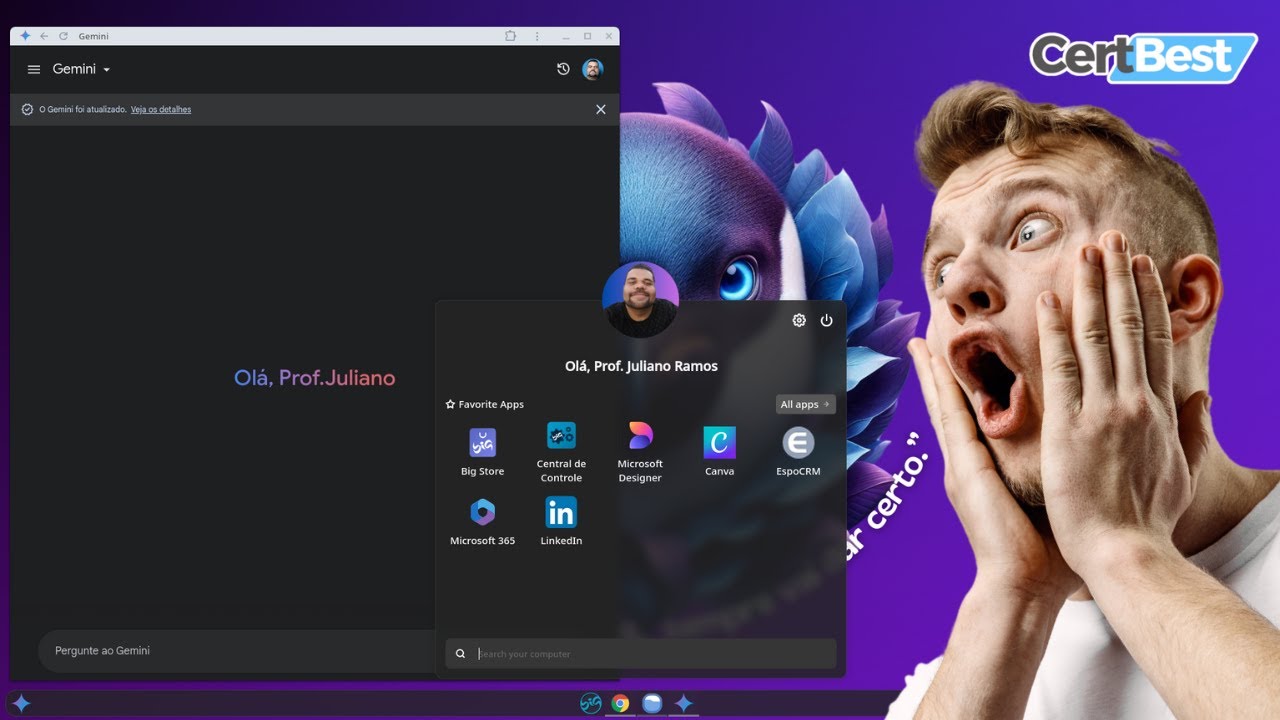
Task: Open the Canva app
Action: [x=719, y=451]
